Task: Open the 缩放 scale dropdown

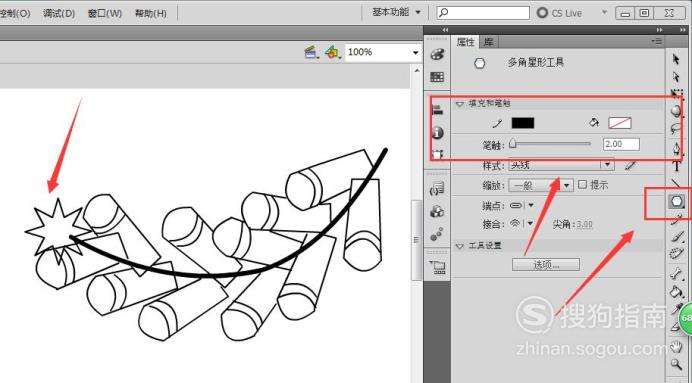Action: pos(541,185)
